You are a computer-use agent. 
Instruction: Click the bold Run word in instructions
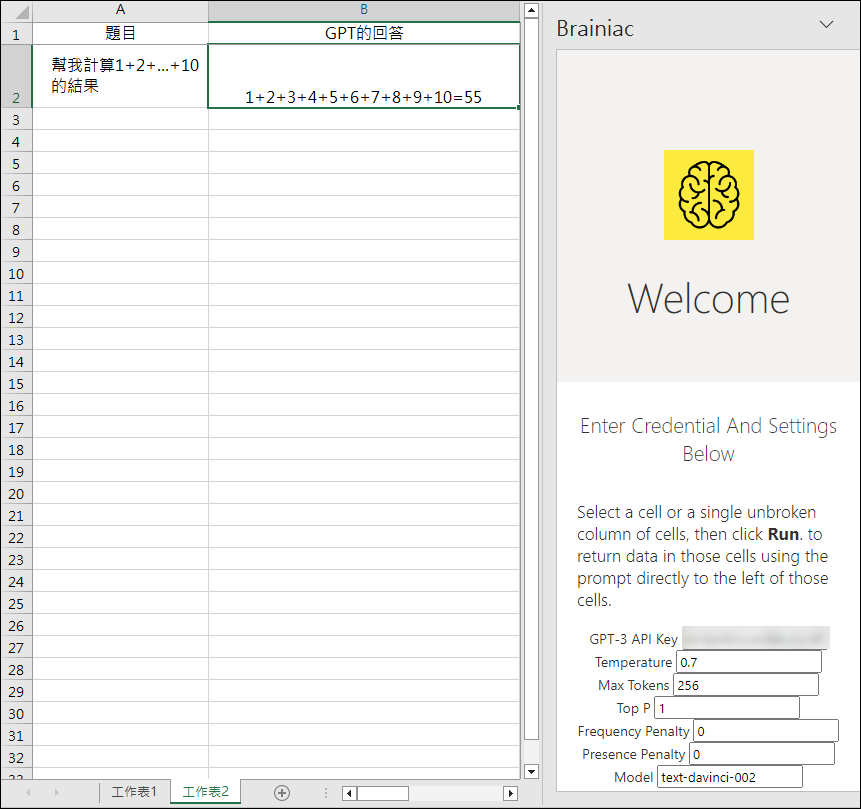(783, 534)
